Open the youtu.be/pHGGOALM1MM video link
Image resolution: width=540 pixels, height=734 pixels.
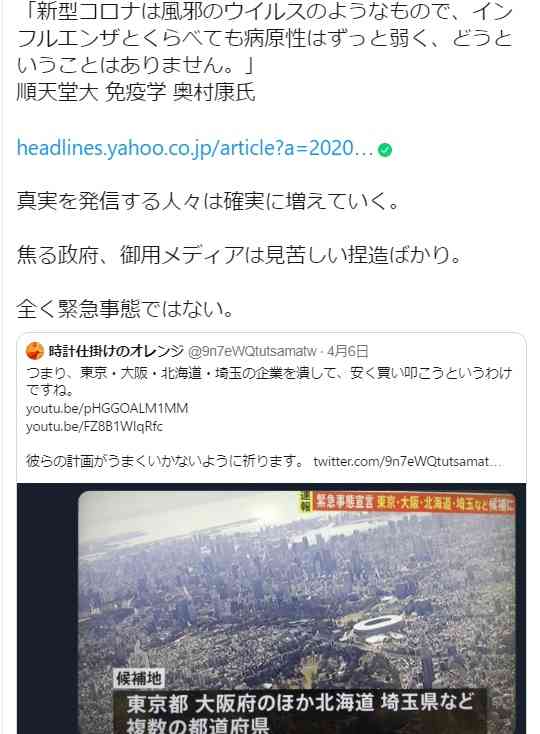(x=107, y=409)
